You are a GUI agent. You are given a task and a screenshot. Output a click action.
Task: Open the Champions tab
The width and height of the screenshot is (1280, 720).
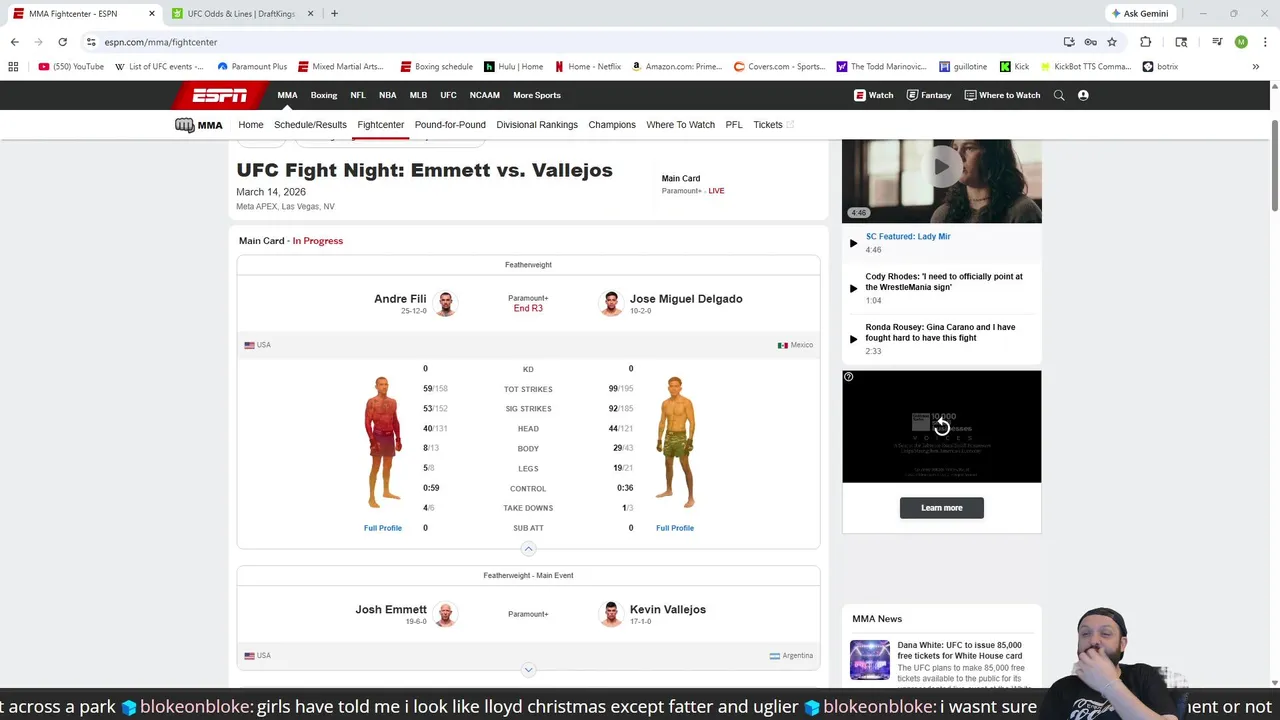point(612,125)
